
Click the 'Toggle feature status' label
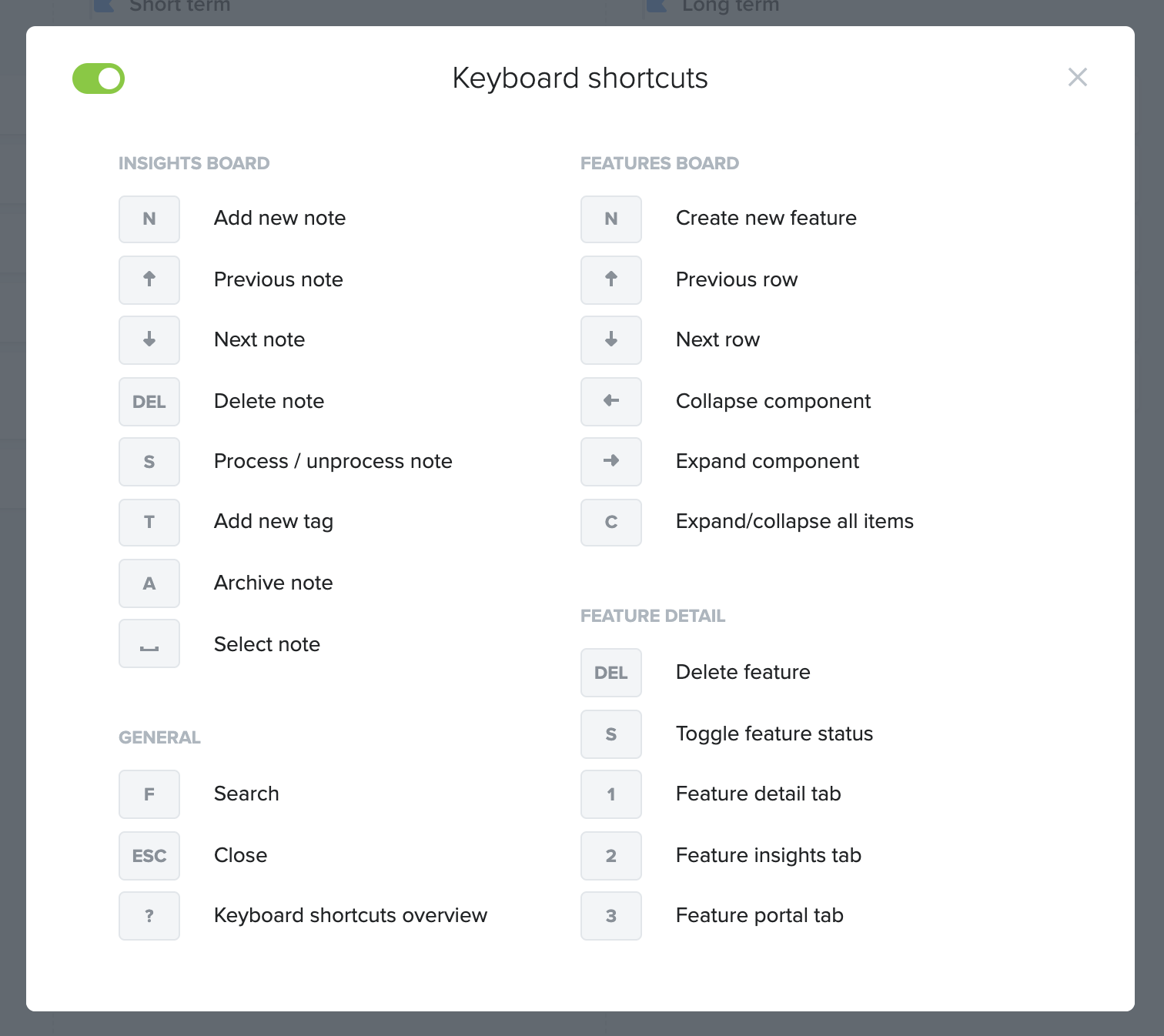coord(774,734)
